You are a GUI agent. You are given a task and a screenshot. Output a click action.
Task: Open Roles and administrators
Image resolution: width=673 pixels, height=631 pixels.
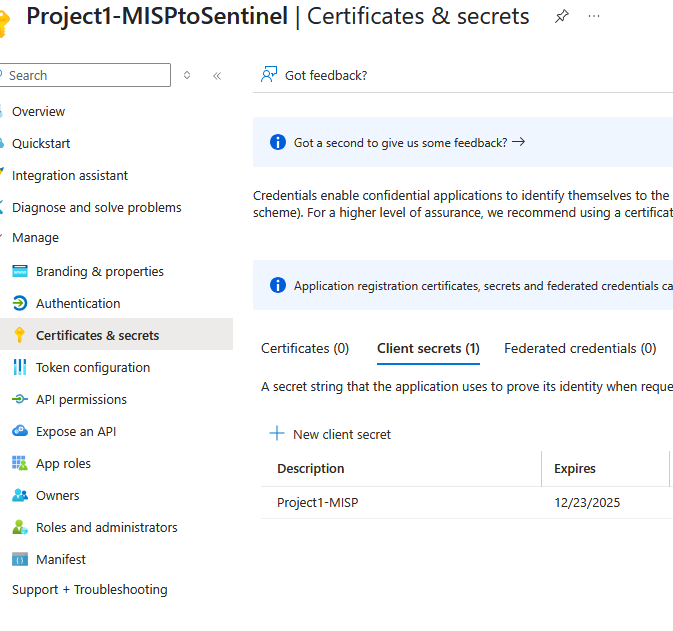click(106, 527)
